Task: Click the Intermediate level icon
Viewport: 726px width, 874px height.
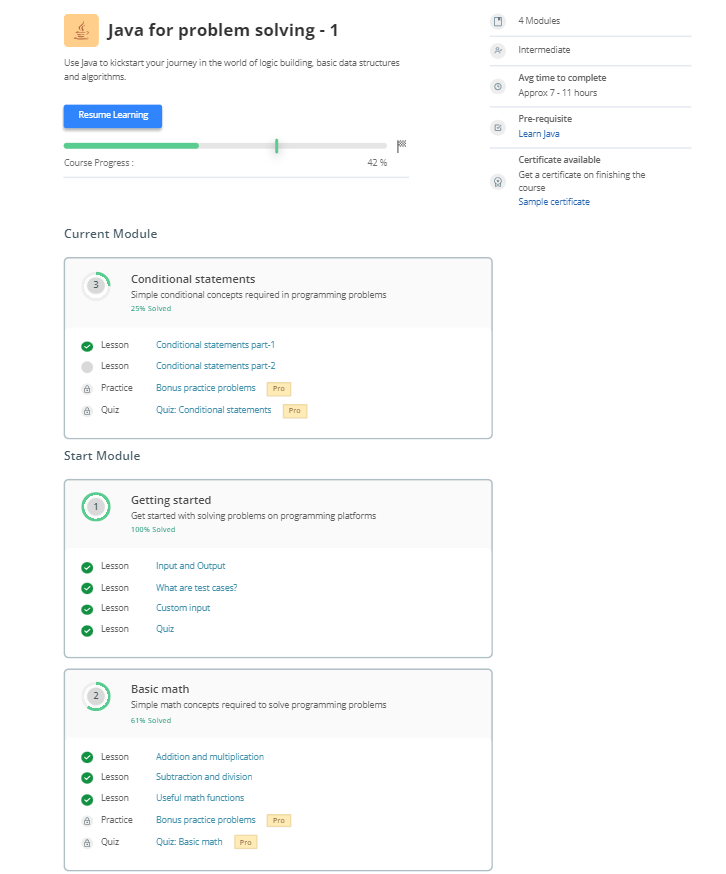Action: point(497,50)
